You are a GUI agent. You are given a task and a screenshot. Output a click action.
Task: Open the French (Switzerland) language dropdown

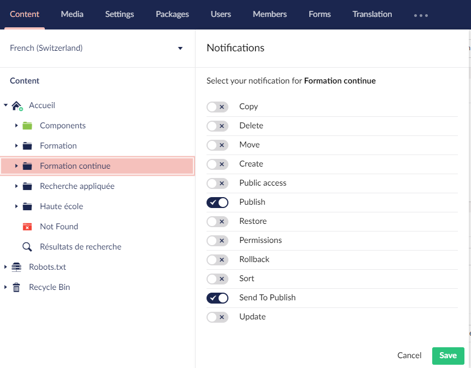click(x=96, y=48)
